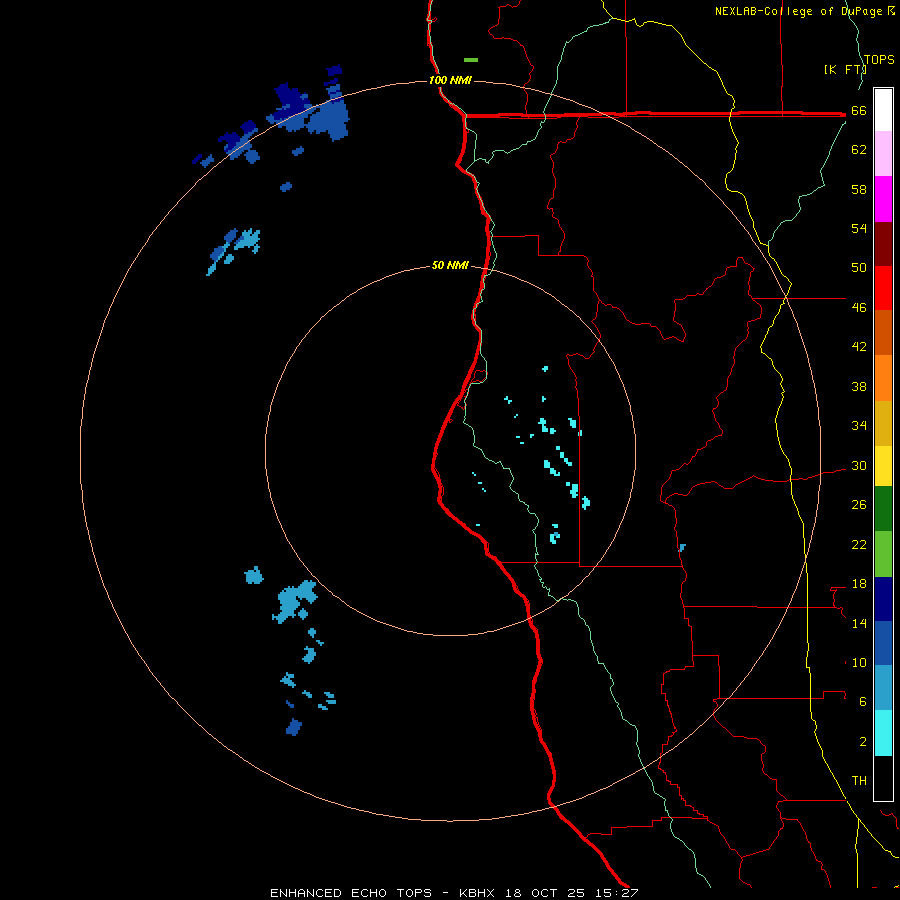Screen dimensions: 900x900
Task: Click the '22' legend value
Action: tap(859, 545)
